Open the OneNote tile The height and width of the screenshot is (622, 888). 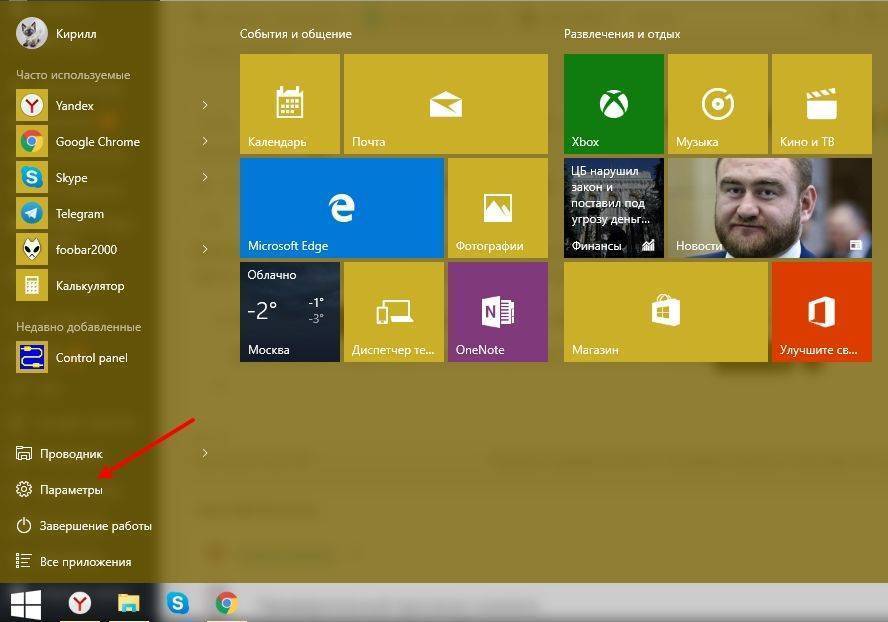point(497,311)
